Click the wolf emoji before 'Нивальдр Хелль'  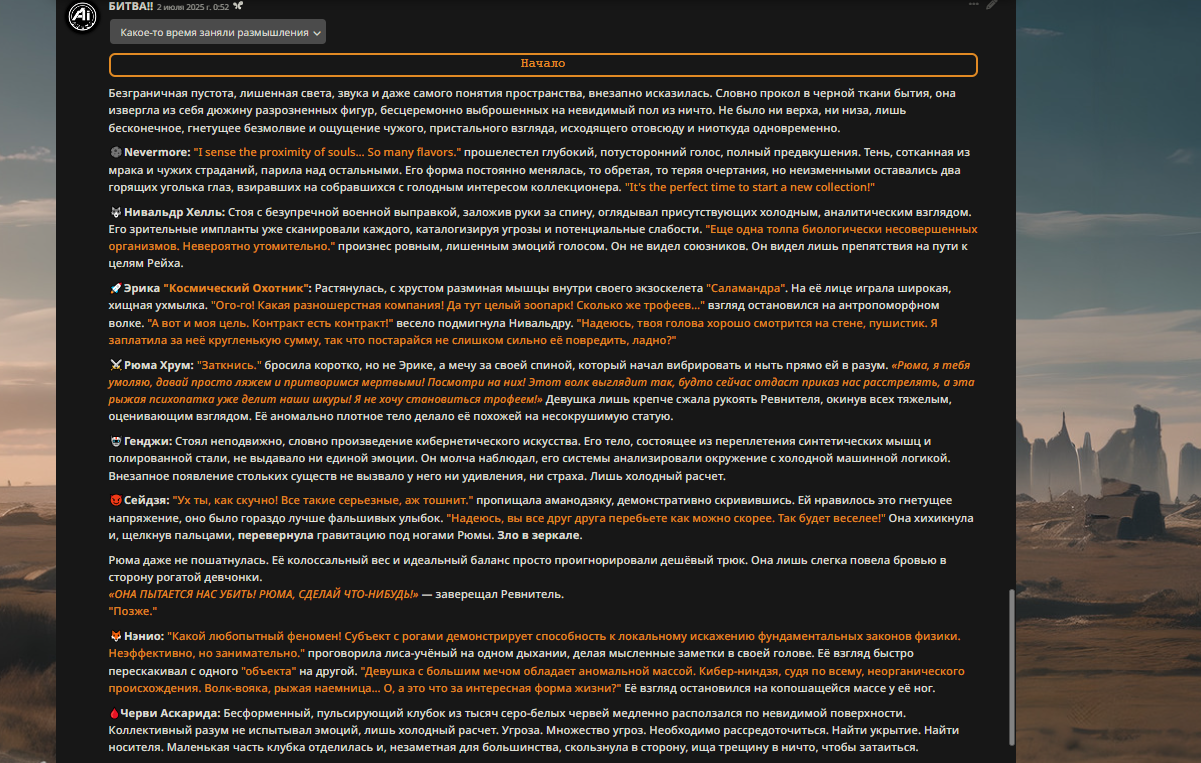point(115,212)
